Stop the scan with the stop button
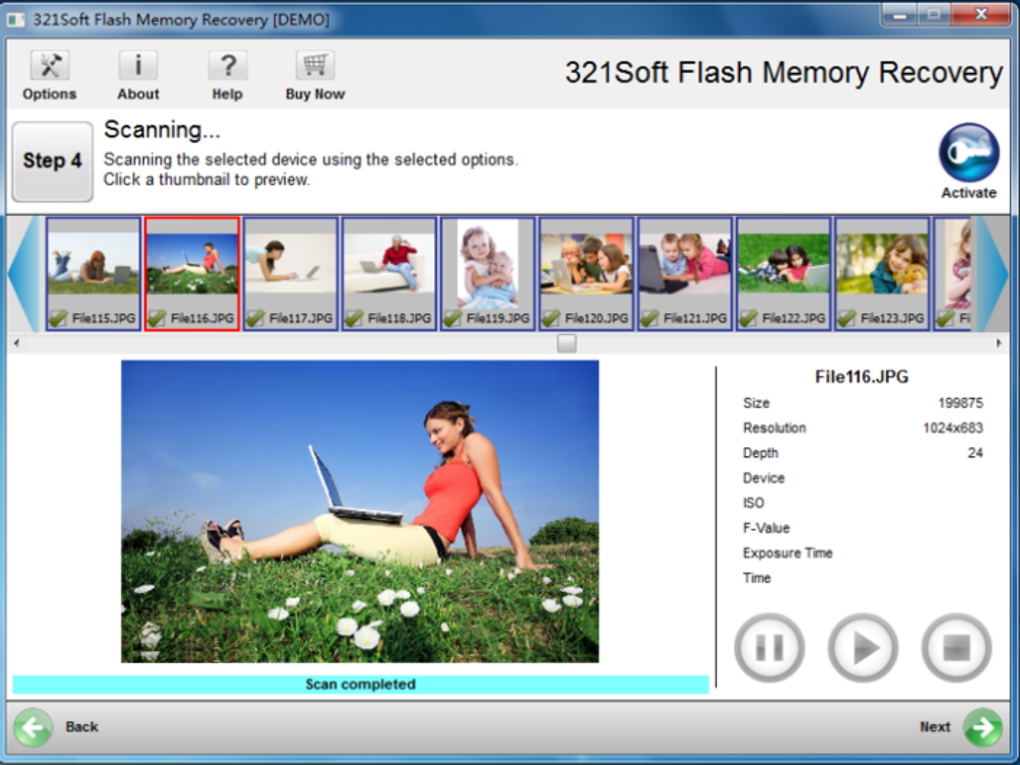The image size is (1020, 765). 956,647
